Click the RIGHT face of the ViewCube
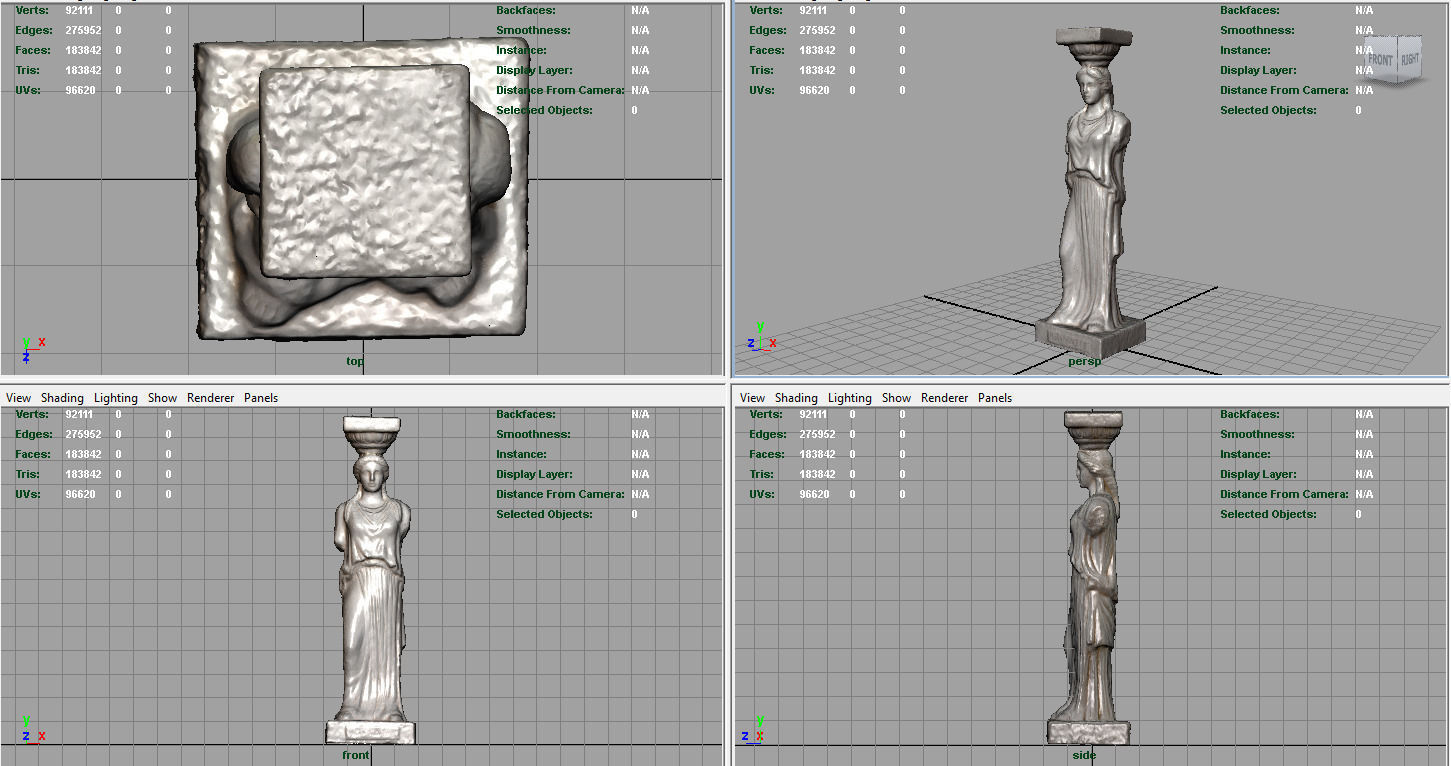1451x766 pixels. pyautogui.click(x=1409, y=59)
